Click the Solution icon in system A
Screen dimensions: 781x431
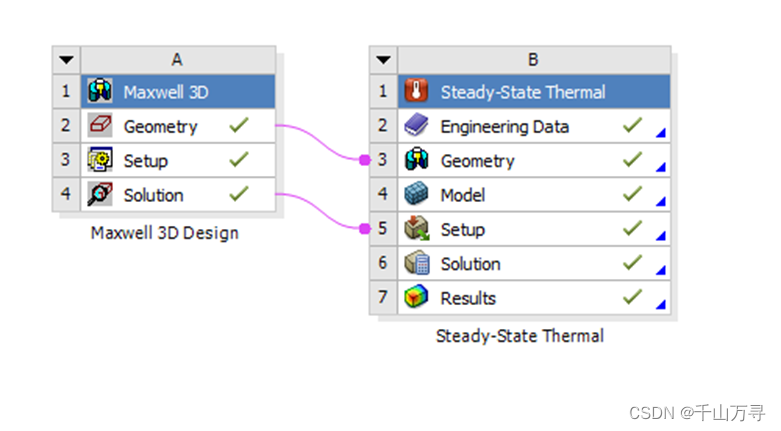[100, 194]
